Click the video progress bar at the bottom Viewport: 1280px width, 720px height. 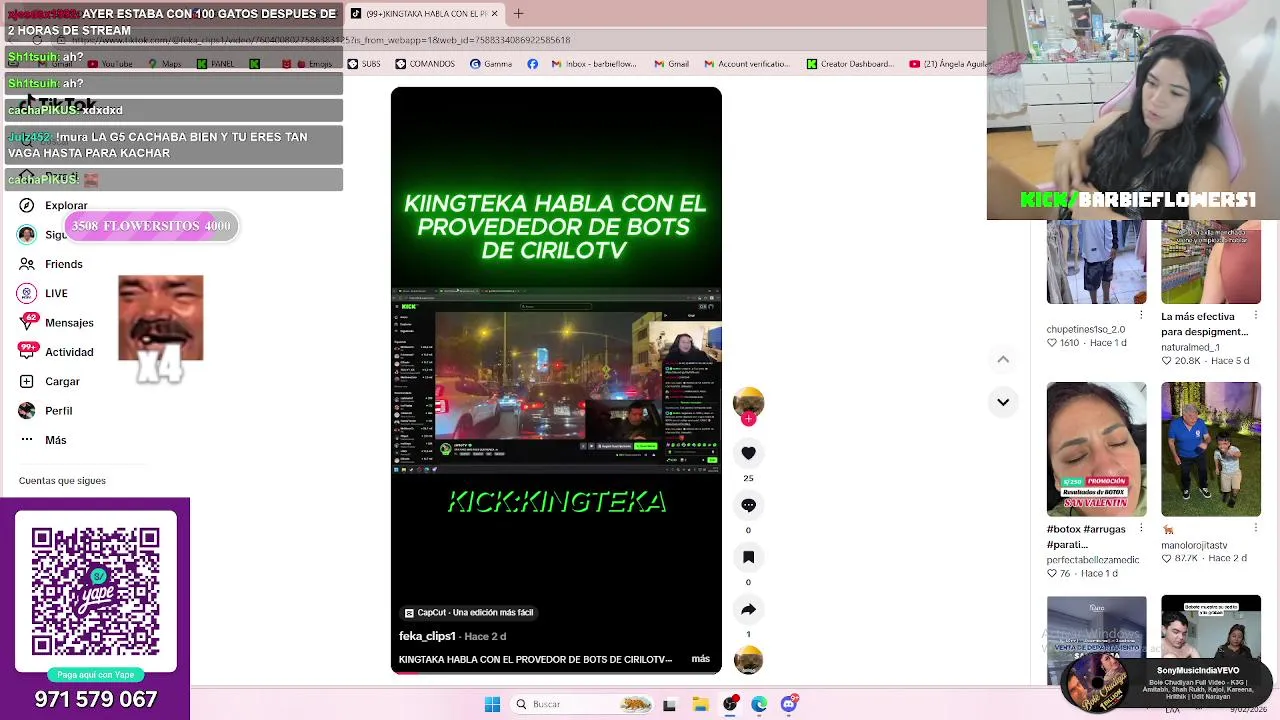(556, 672)
